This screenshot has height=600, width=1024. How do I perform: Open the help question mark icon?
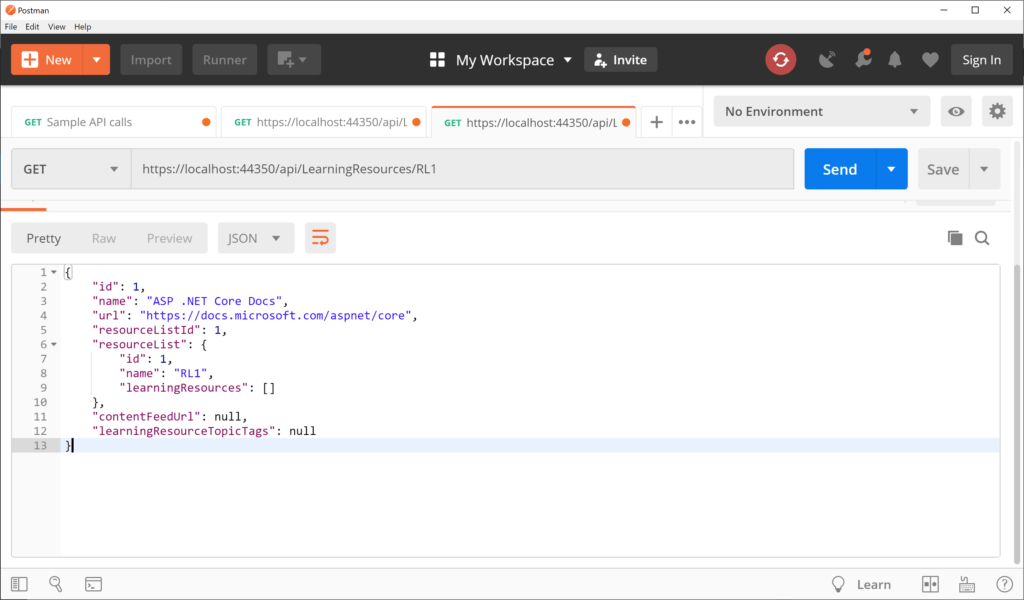tap(1004, 584)
